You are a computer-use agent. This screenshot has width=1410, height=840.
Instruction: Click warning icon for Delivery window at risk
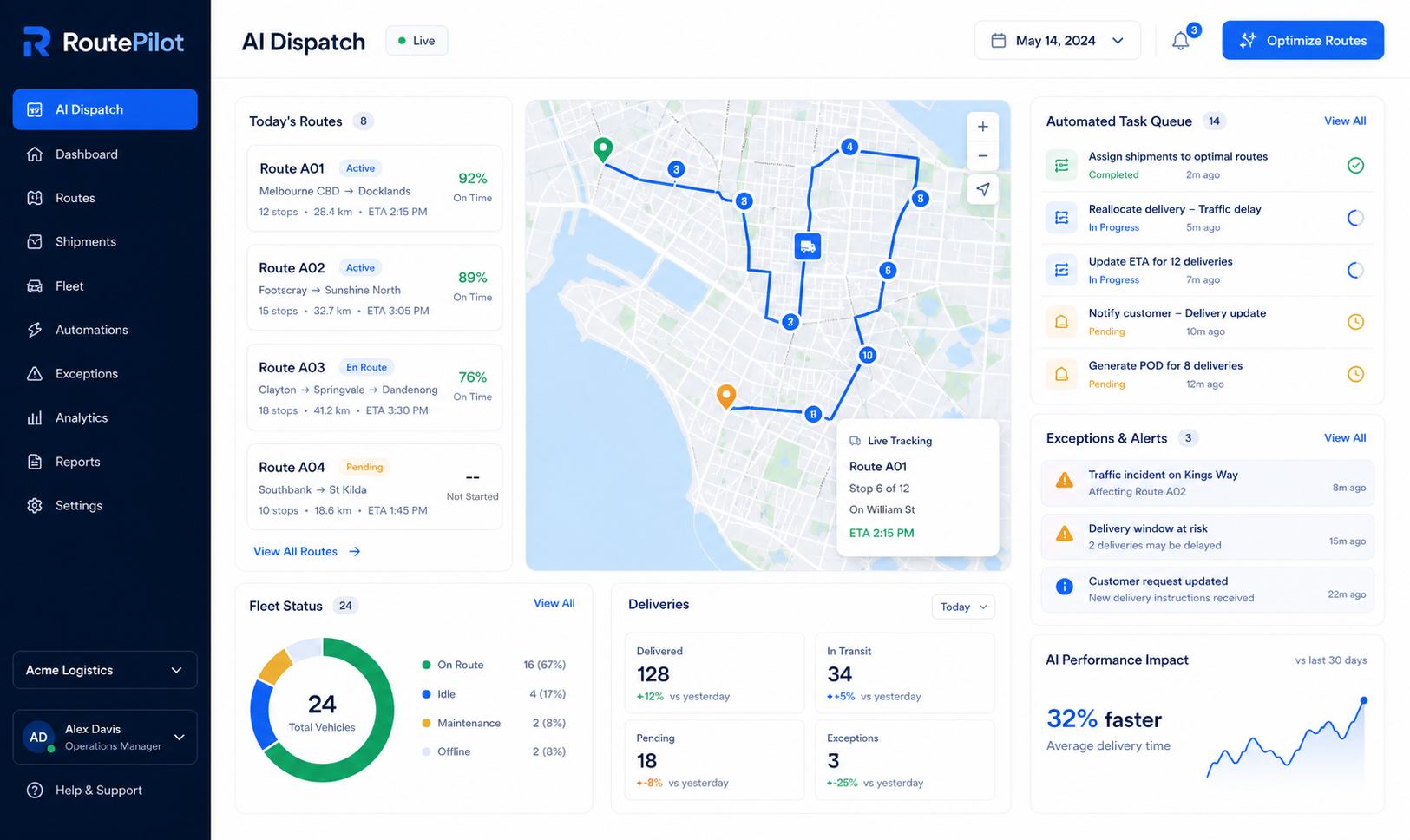tap(1064, 535)
